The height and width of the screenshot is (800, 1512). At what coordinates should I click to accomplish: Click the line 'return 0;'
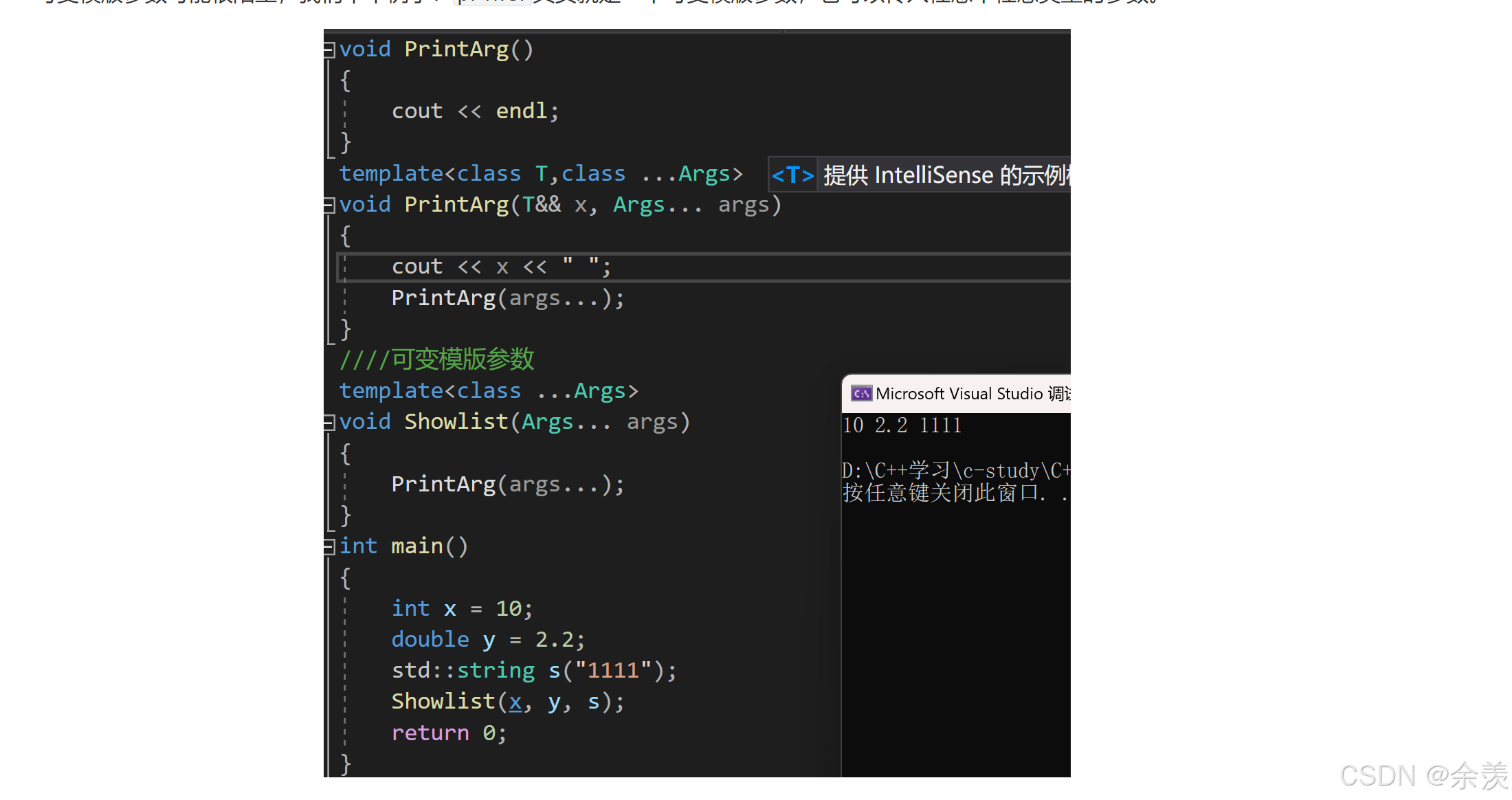(x=449, y=733)
